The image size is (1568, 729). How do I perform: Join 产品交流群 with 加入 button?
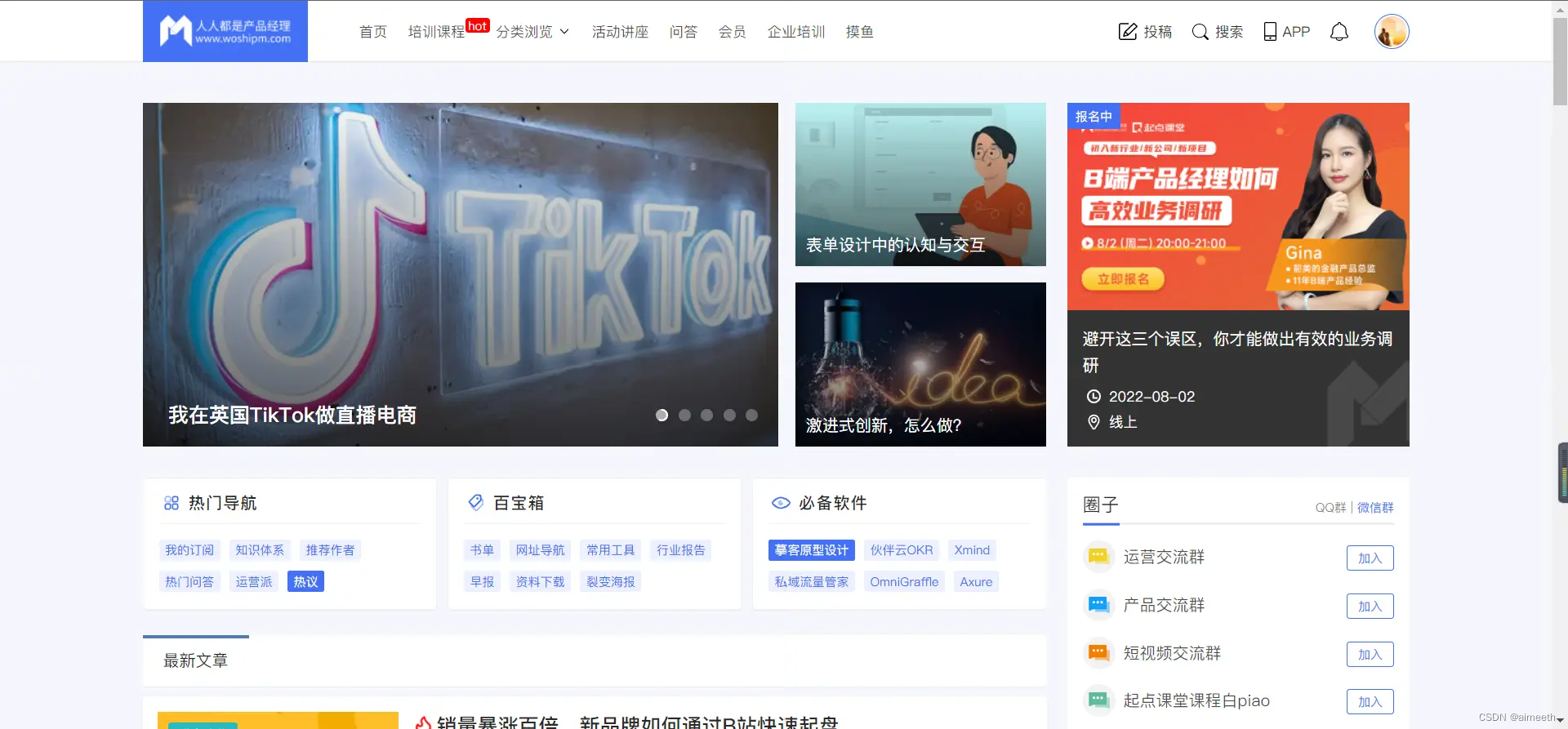tap(1370, 607)
